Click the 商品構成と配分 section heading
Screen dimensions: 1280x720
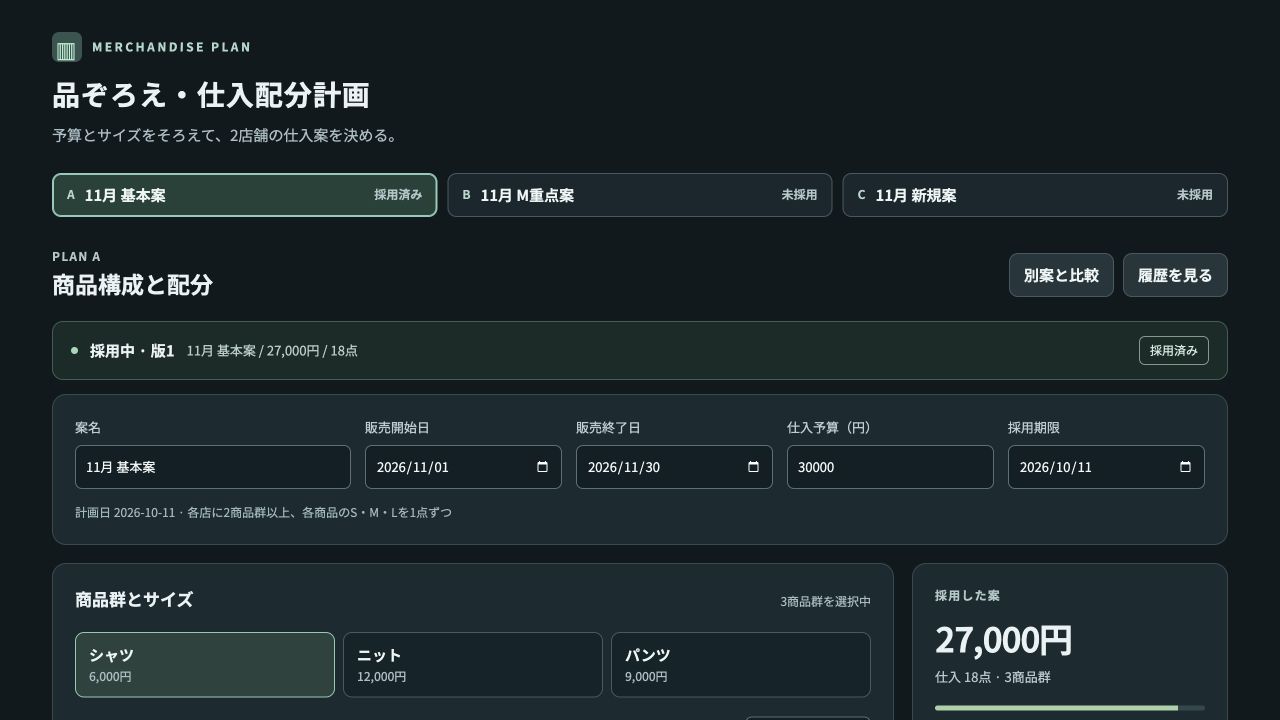132,285
